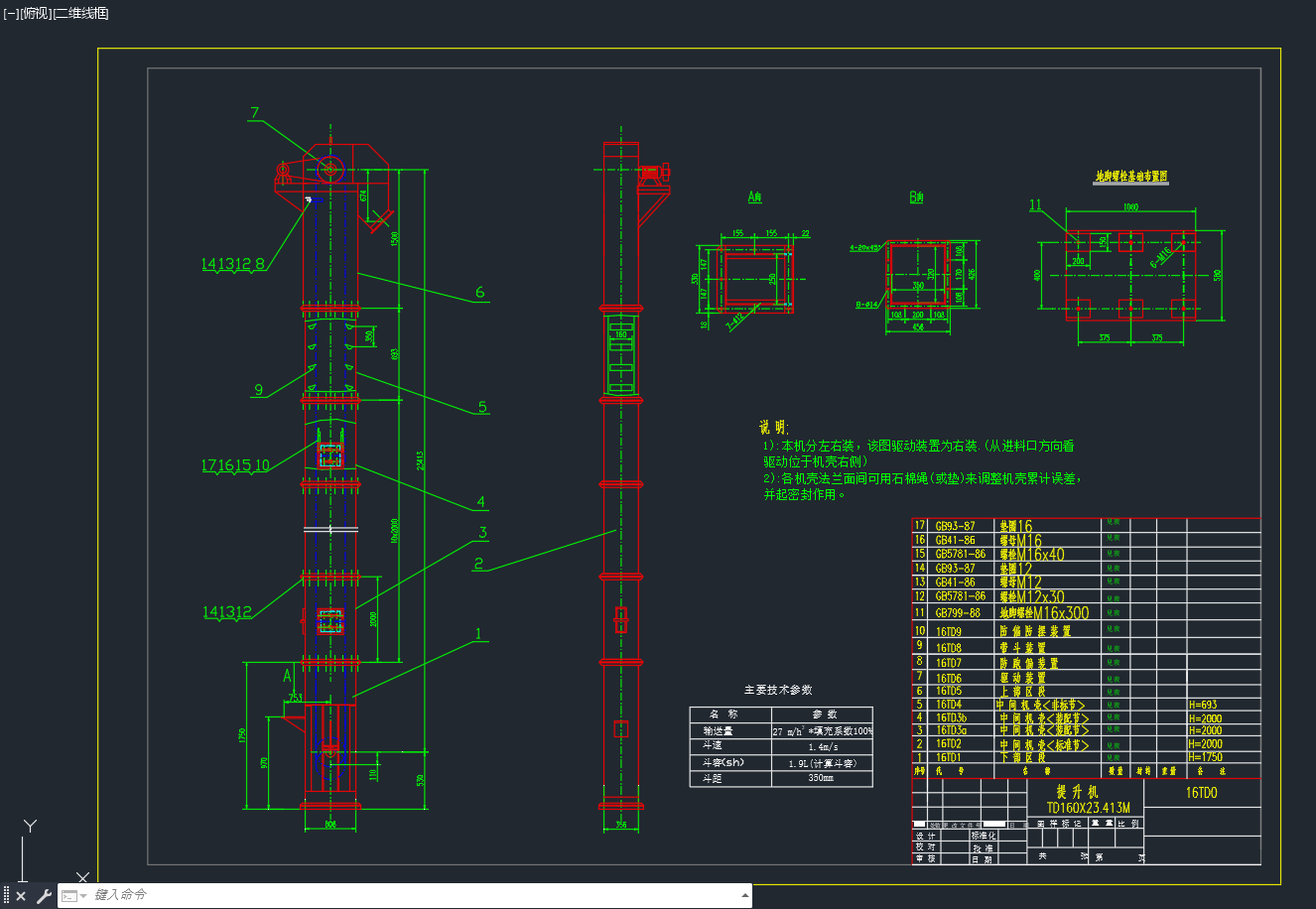The height and width of the screenshot is (909, 1316).
Task: Click the command line drag grip handle
Action: (x=6, y=896)
